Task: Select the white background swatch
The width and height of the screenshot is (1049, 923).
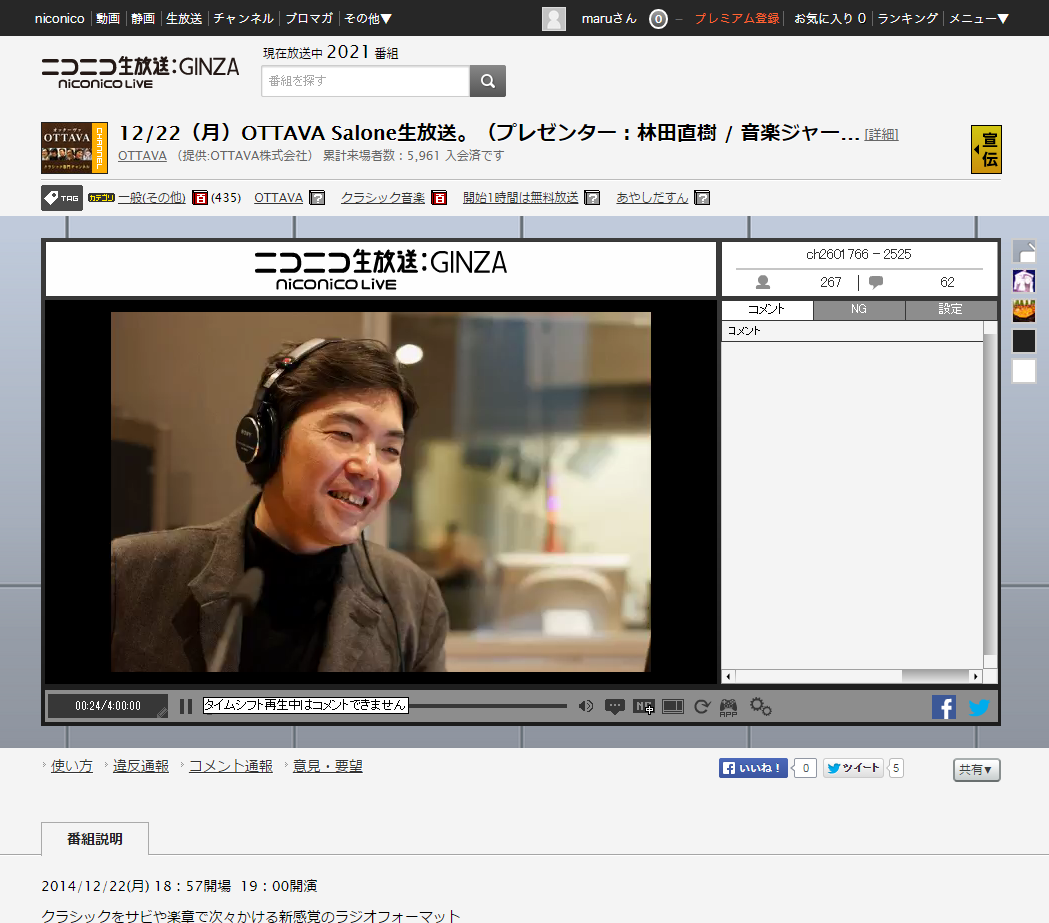Action: [1024, 371]
